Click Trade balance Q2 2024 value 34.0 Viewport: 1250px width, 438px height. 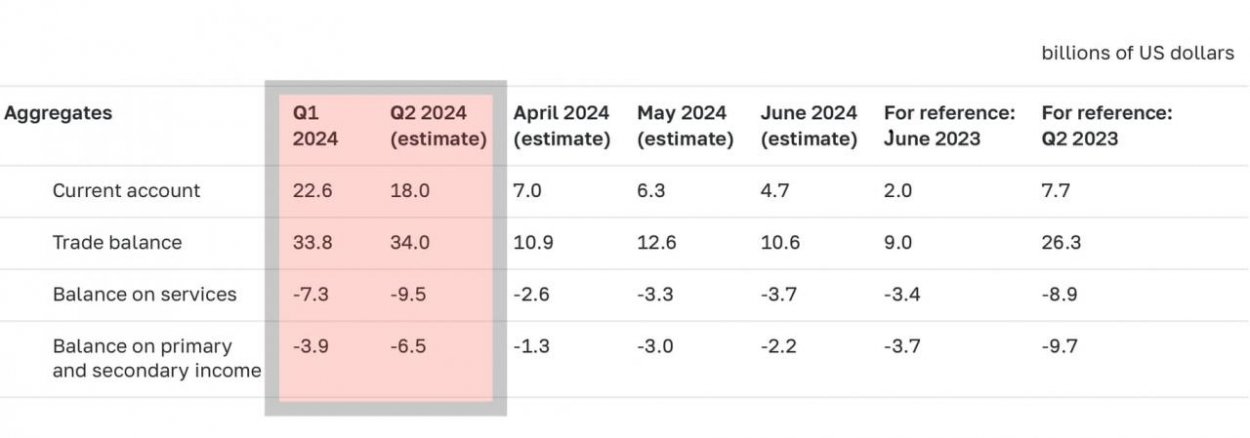click(x=410, y=243)
